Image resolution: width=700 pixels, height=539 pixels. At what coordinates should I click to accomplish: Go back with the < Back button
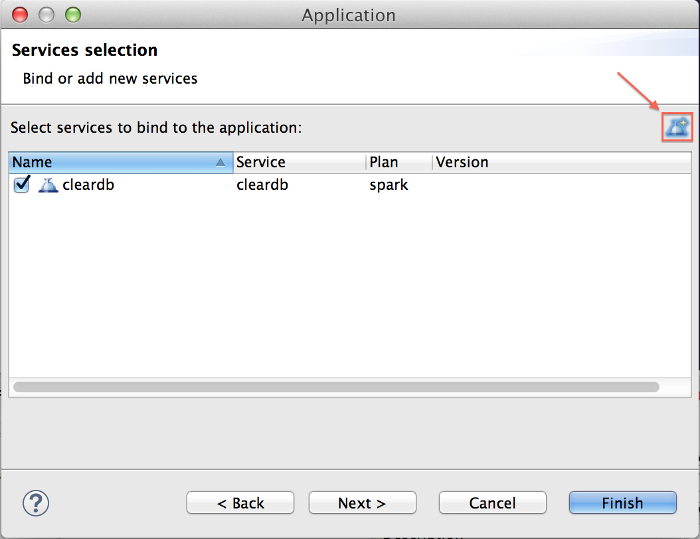coord(240,503)
